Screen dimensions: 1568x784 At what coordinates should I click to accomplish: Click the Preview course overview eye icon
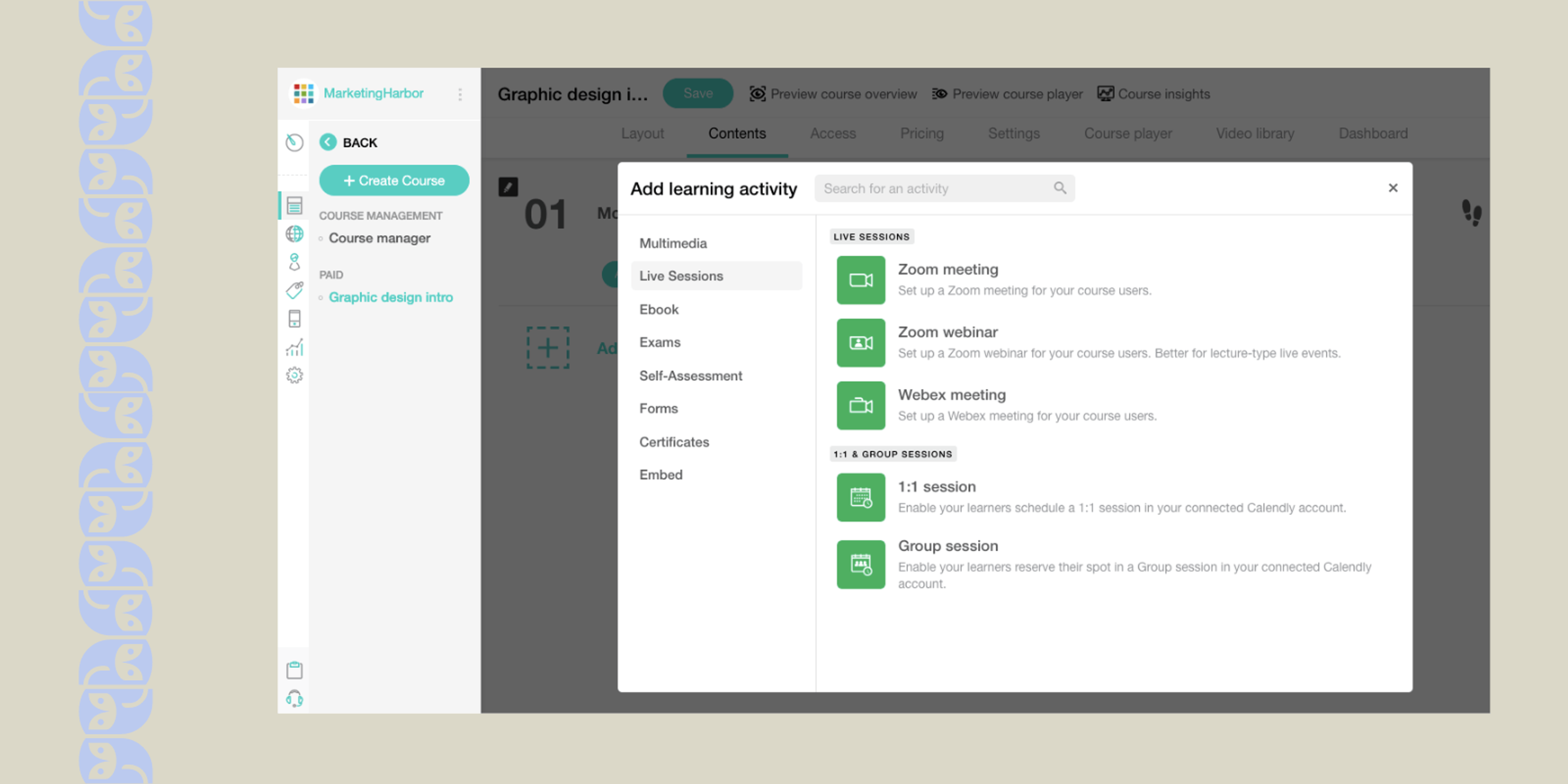pos(757,94)
